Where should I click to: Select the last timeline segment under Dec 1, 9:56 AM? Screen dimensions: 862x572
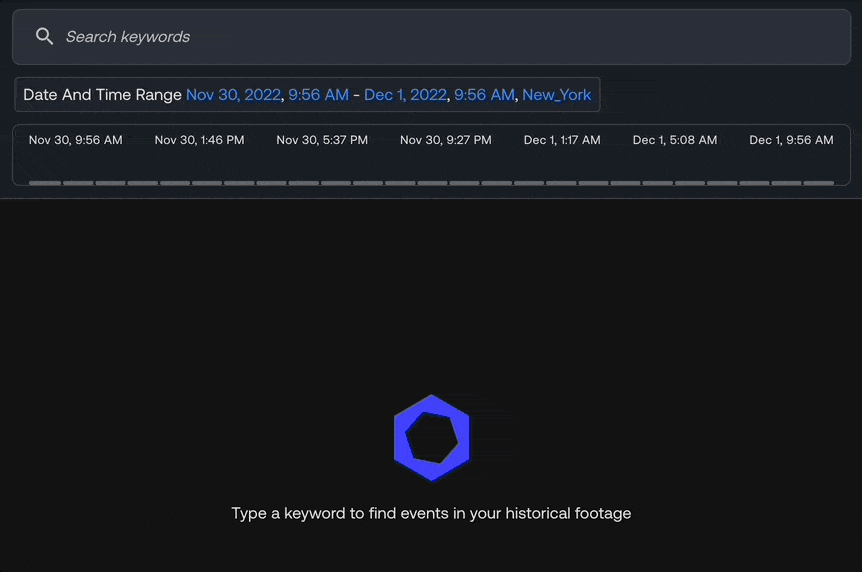[819, 183]
